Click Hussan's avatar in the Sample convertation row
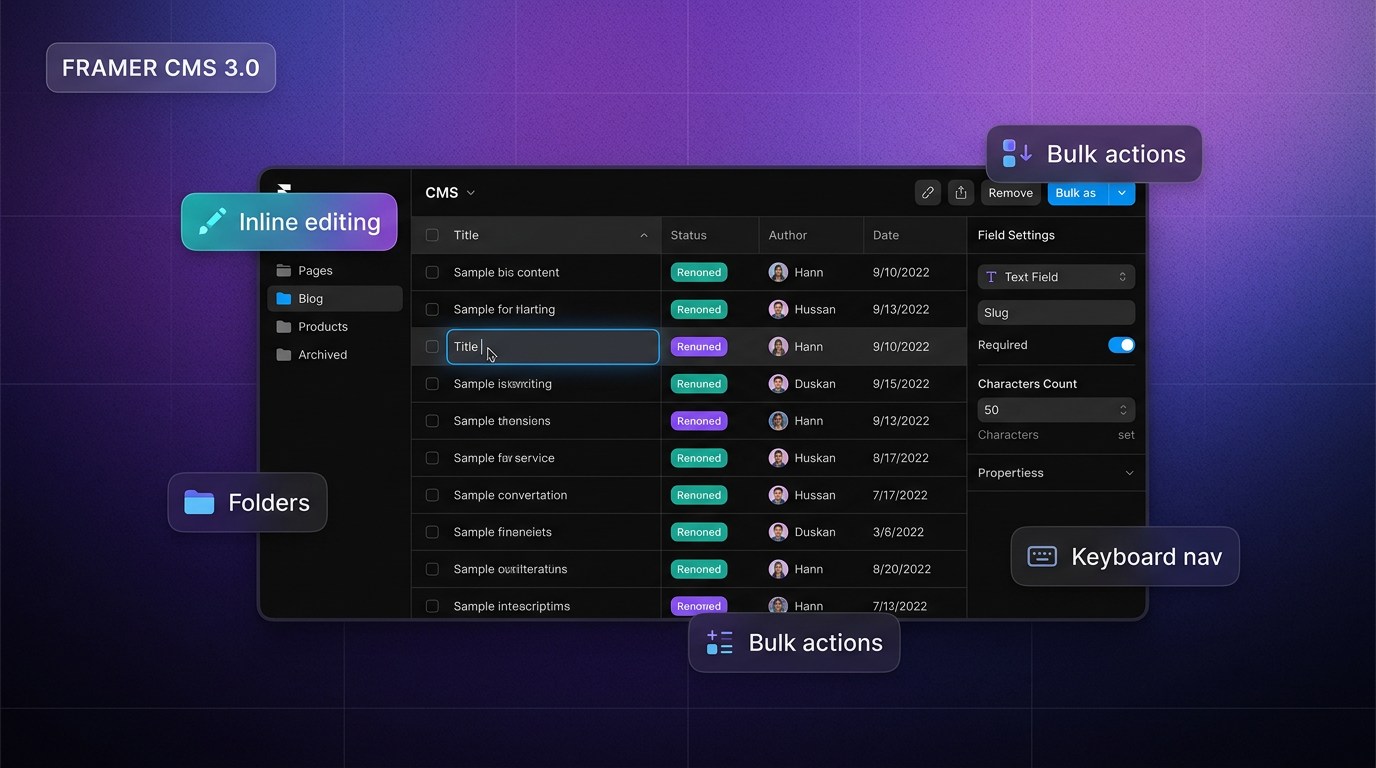1376x768 pixels. coord(778,495)
